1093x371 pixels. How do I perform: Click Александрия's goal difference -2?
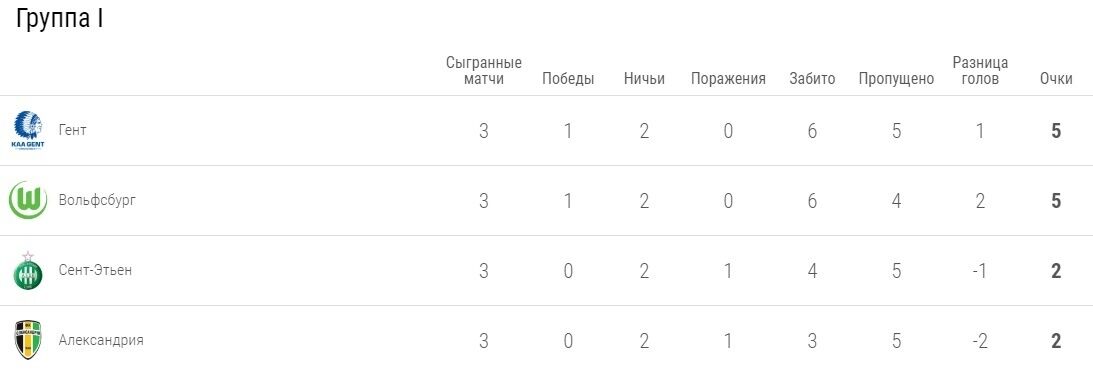pos(979,340)
